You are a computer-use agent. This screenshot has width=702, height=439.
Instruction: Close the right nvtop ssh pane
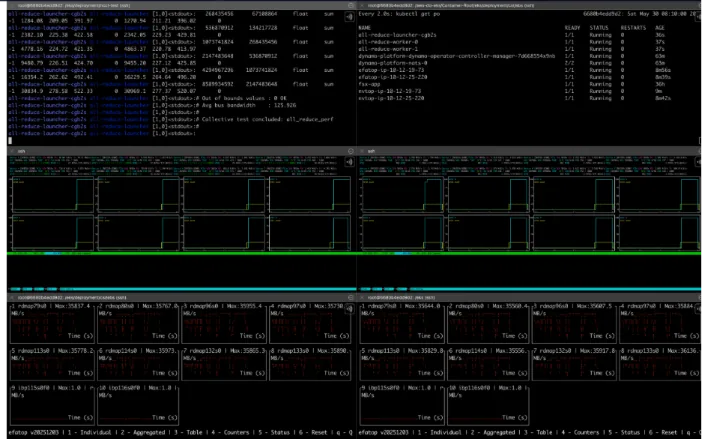[x=362, y=151]
